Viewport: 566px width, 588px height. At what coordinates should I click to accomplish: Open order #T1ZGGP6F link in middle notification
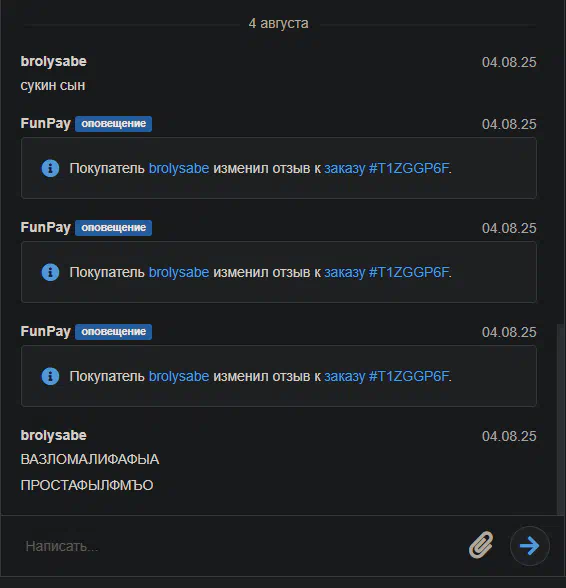(386, 272)
